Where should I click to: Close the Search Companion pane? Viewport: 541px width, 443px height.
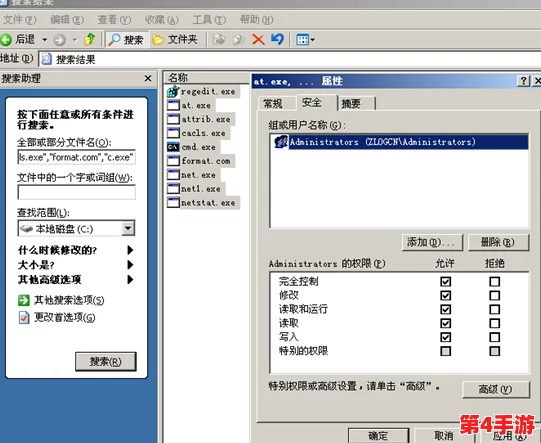[x=148, y=79]
